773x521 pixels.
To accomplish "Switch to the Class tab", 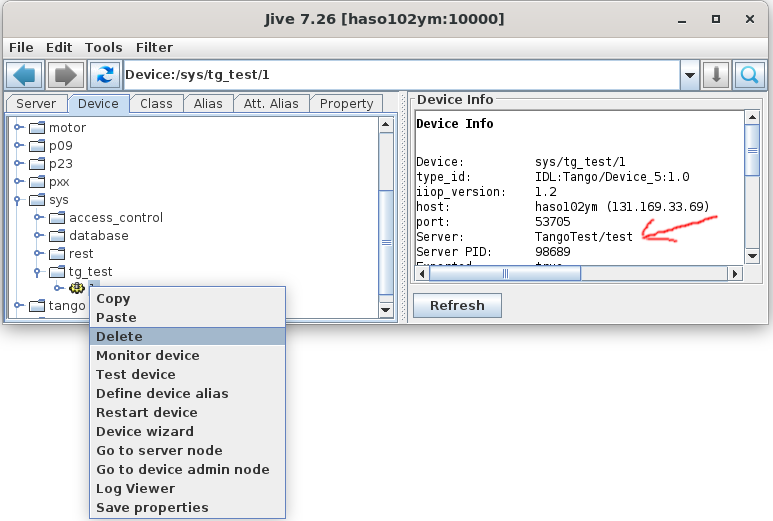I will (x=156, y=104).
